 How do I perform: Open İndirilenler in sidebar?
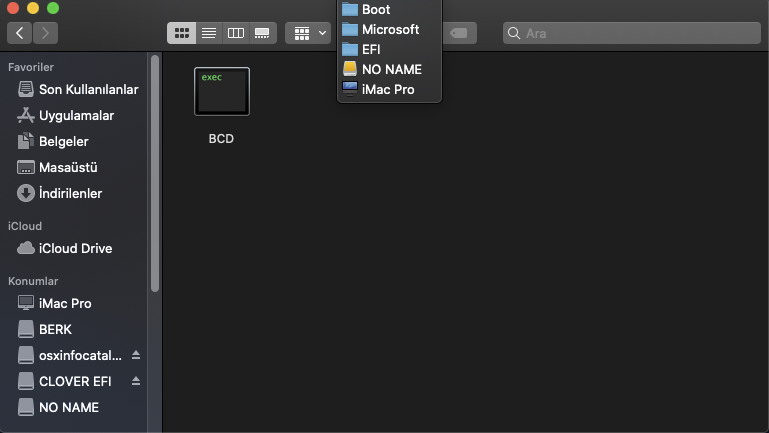click(x=70, y=194)
